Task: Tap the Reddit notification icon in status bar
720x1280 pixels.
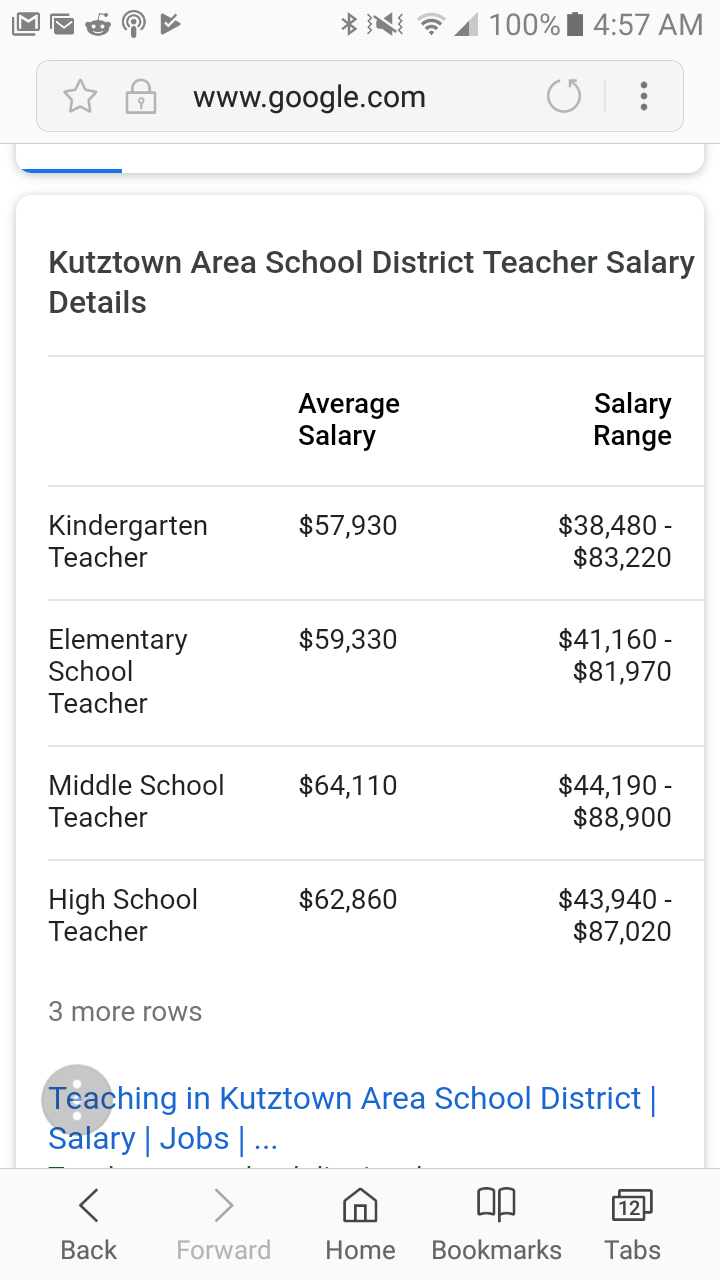Action: tap(97, 24)
